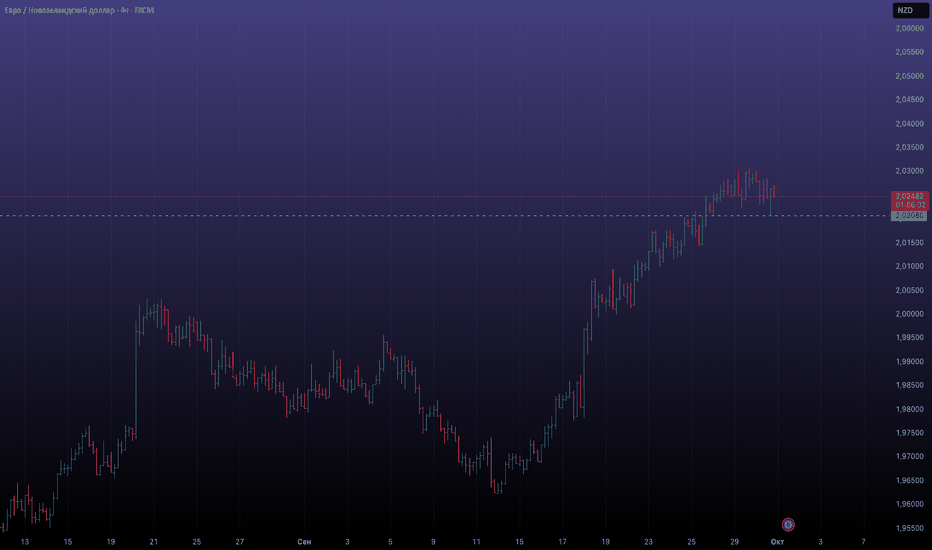Click price scale value 1,99000
Screen dimensions: 932x550
click(x=909, y=362)
